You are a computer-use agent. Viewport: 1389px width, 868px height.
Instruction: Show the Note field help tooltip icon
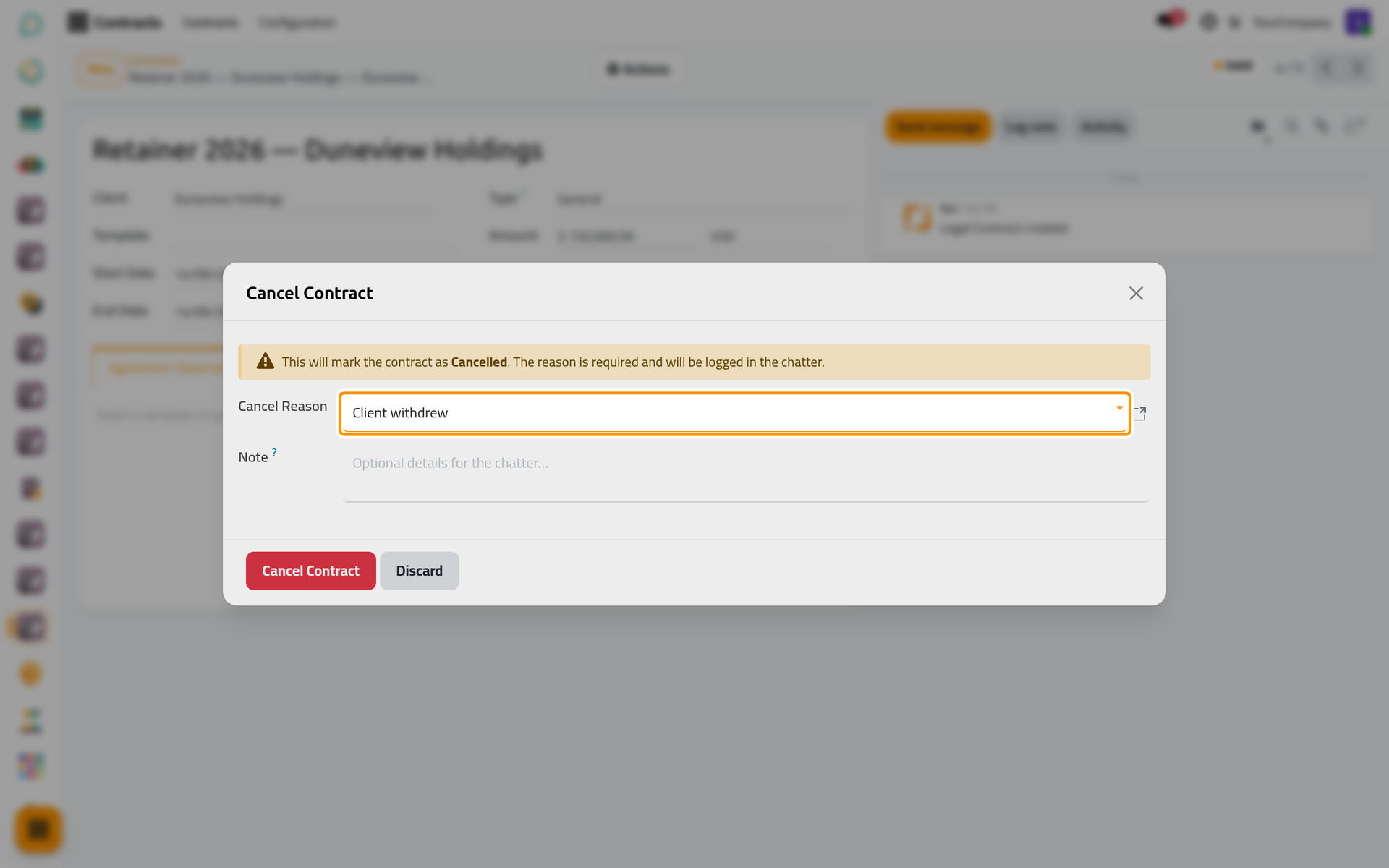(x=274, y=452)
